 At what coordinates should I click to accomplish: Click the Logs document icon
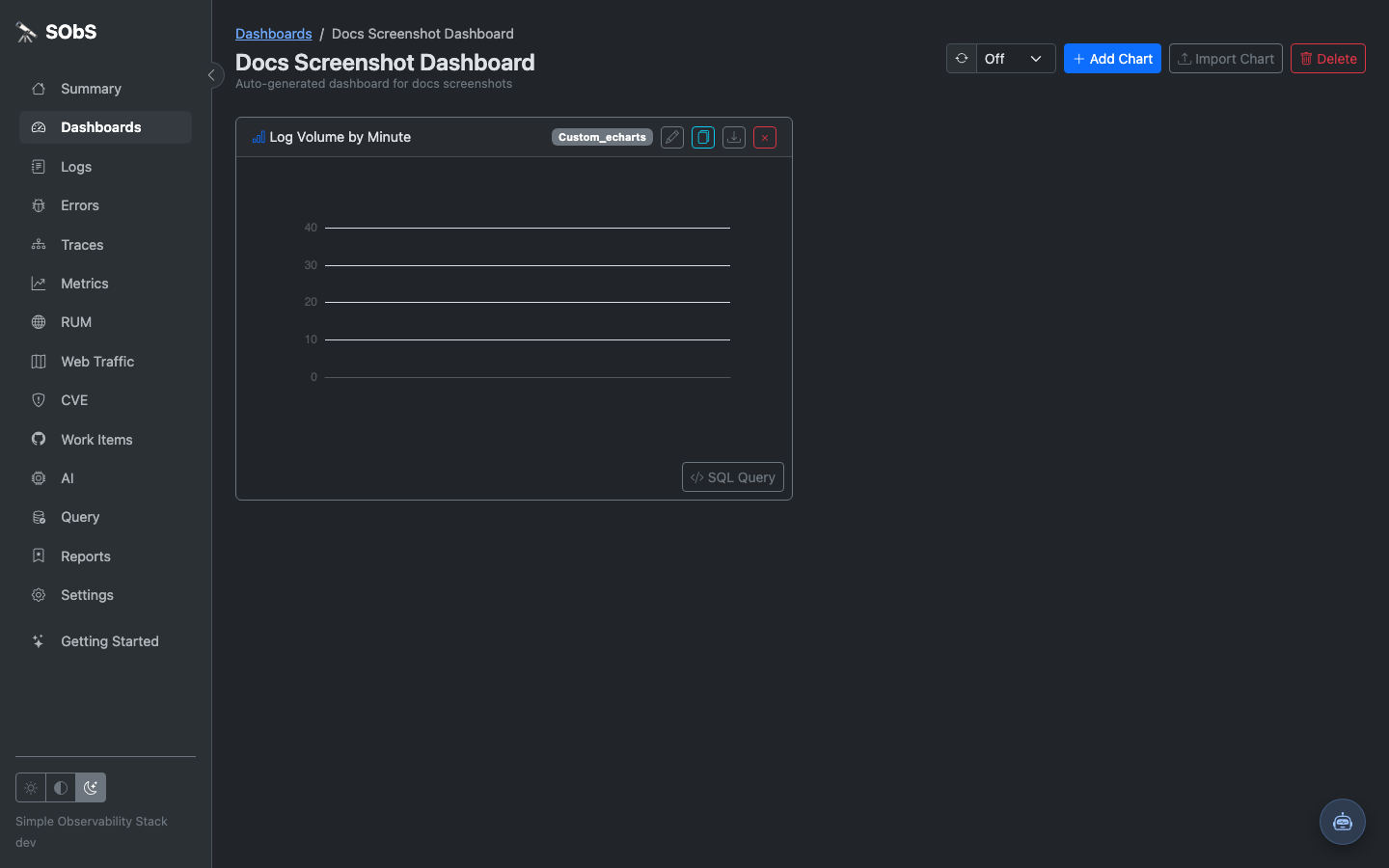coord(39,167)
